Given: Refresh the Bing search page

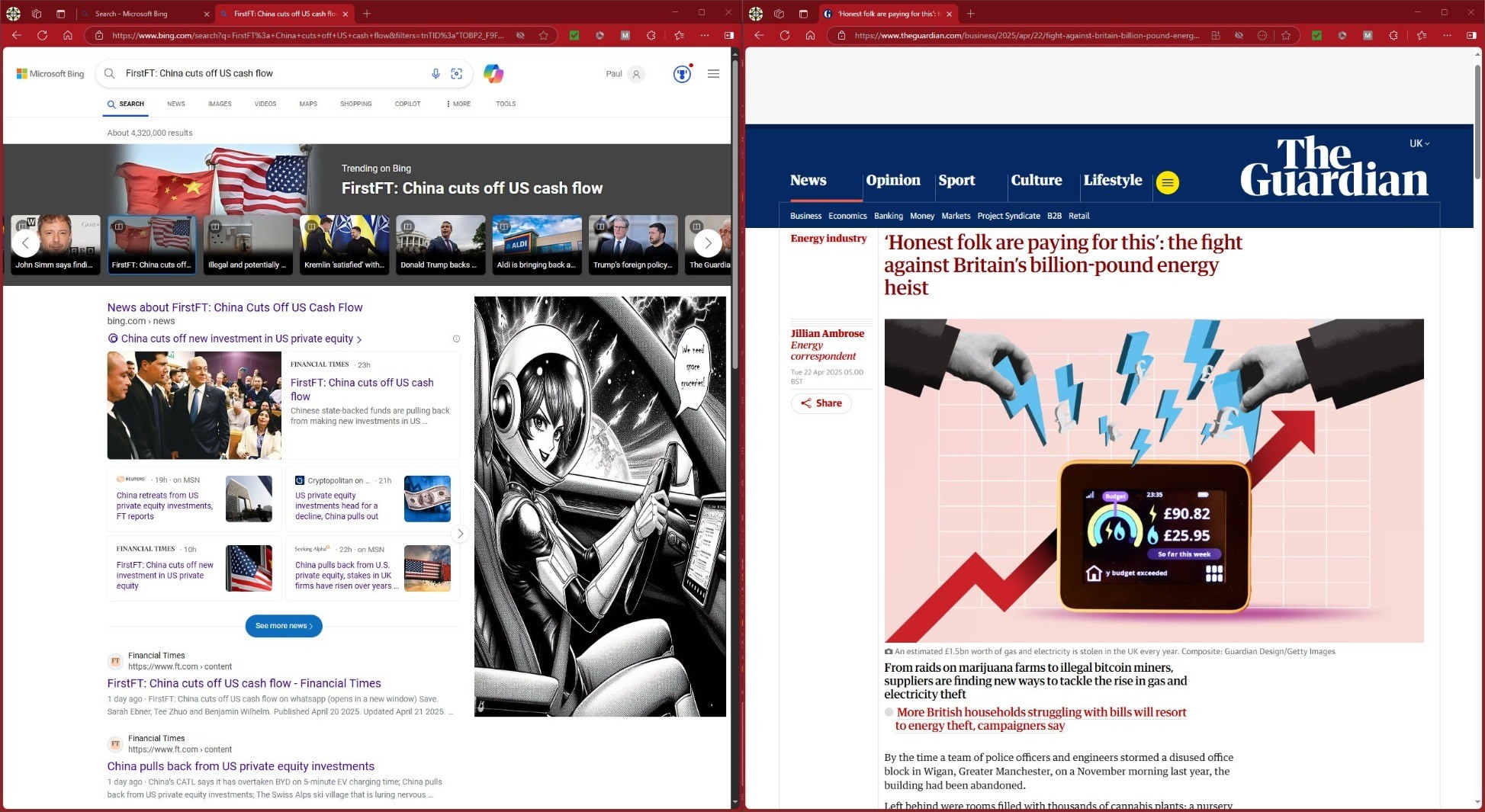Looking at the screenshot, I should (42, 35).
